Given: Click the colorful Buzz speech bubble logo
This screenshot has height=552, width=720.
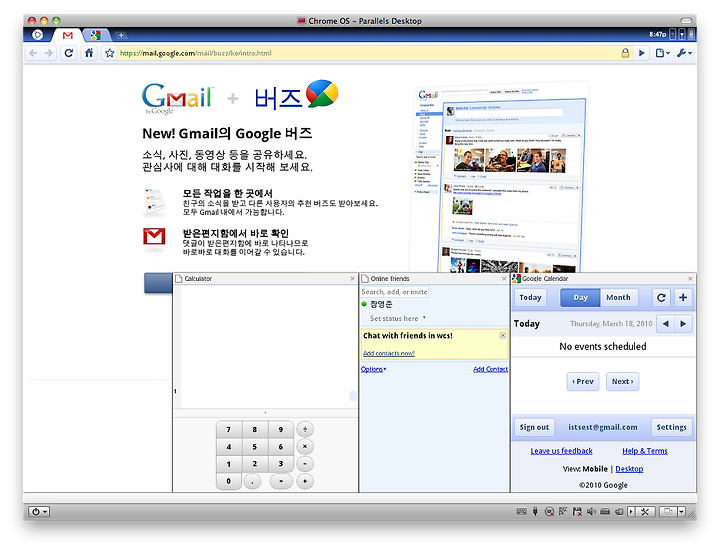Looking at the screenshot, I should tap(322, 93).
